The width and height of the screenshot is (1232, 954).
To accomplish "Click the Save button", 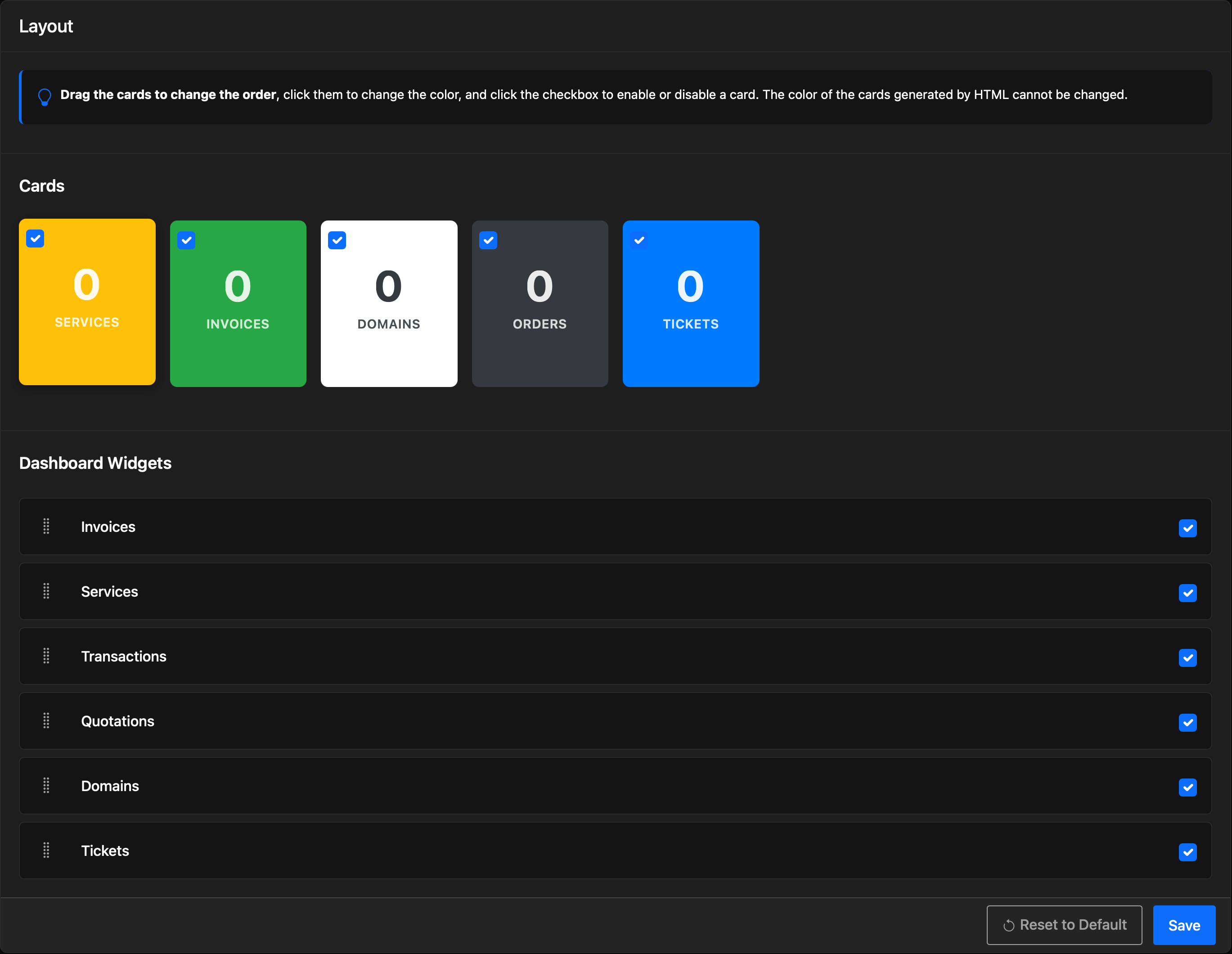I will click(x=1183, y=925).
